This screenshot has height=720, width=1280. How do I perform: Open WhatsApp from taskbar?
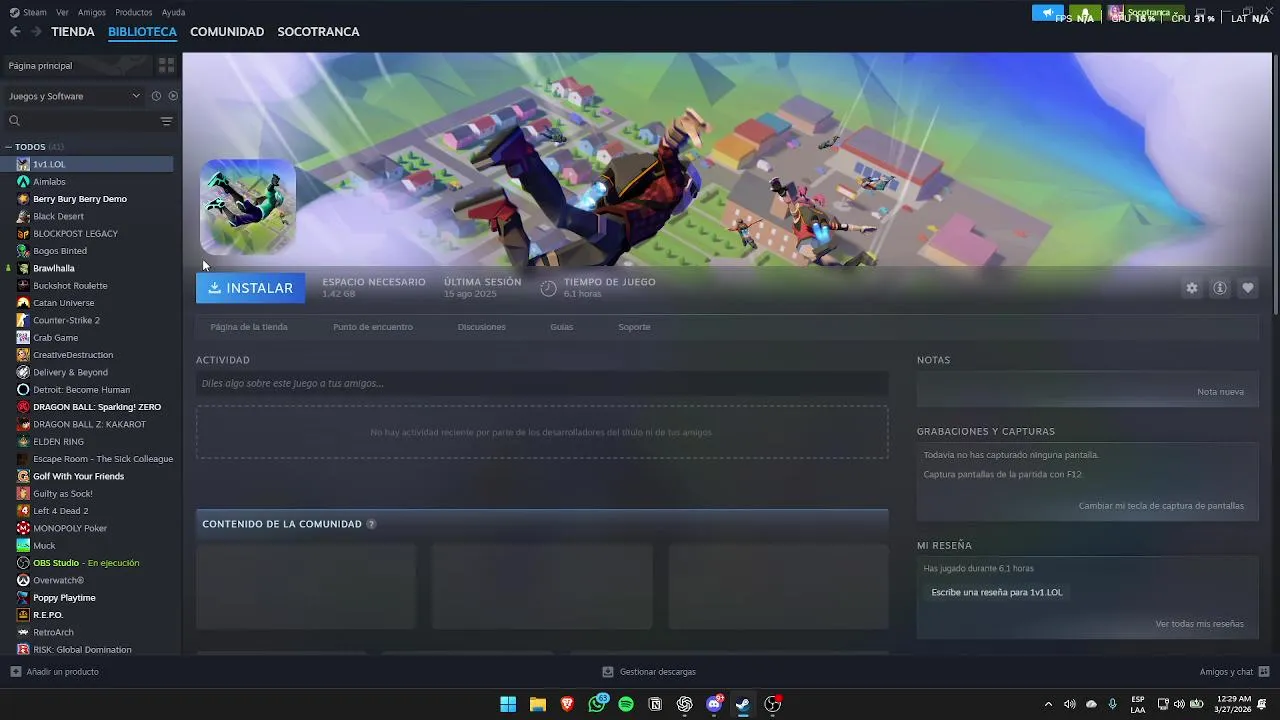[597, 704]
